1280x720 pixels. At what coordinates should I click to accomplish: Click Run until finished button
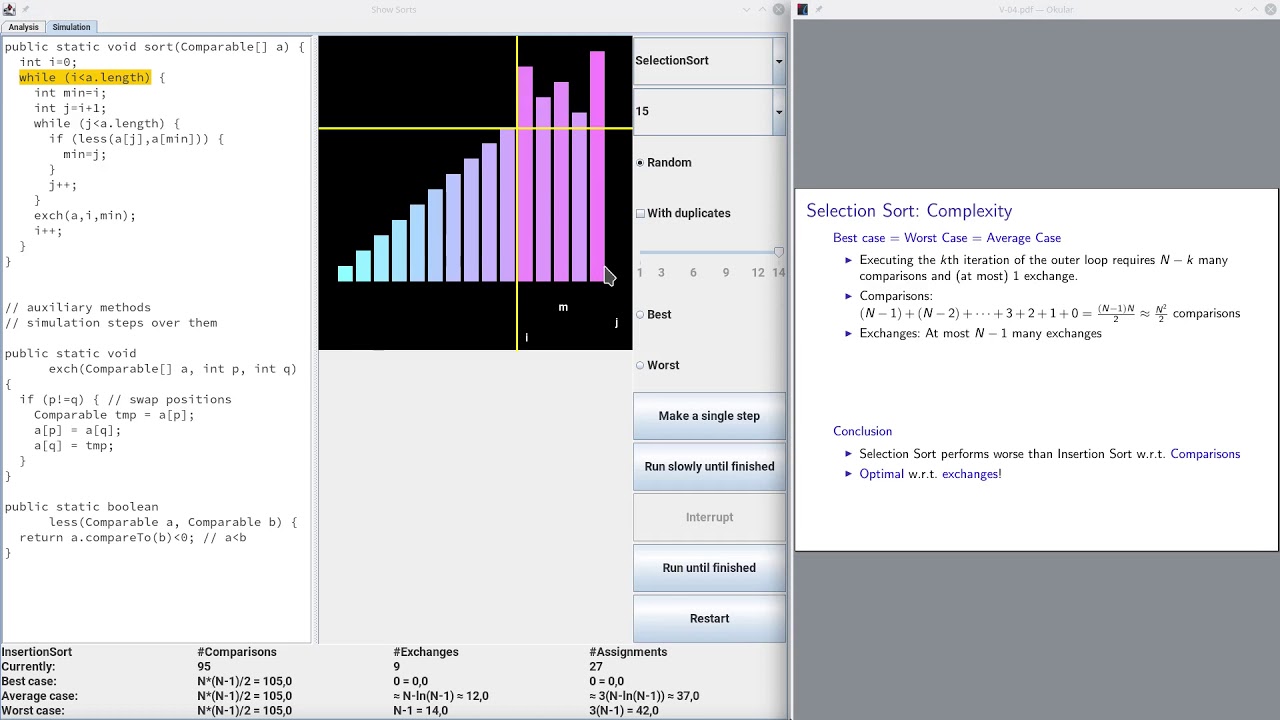709,568
